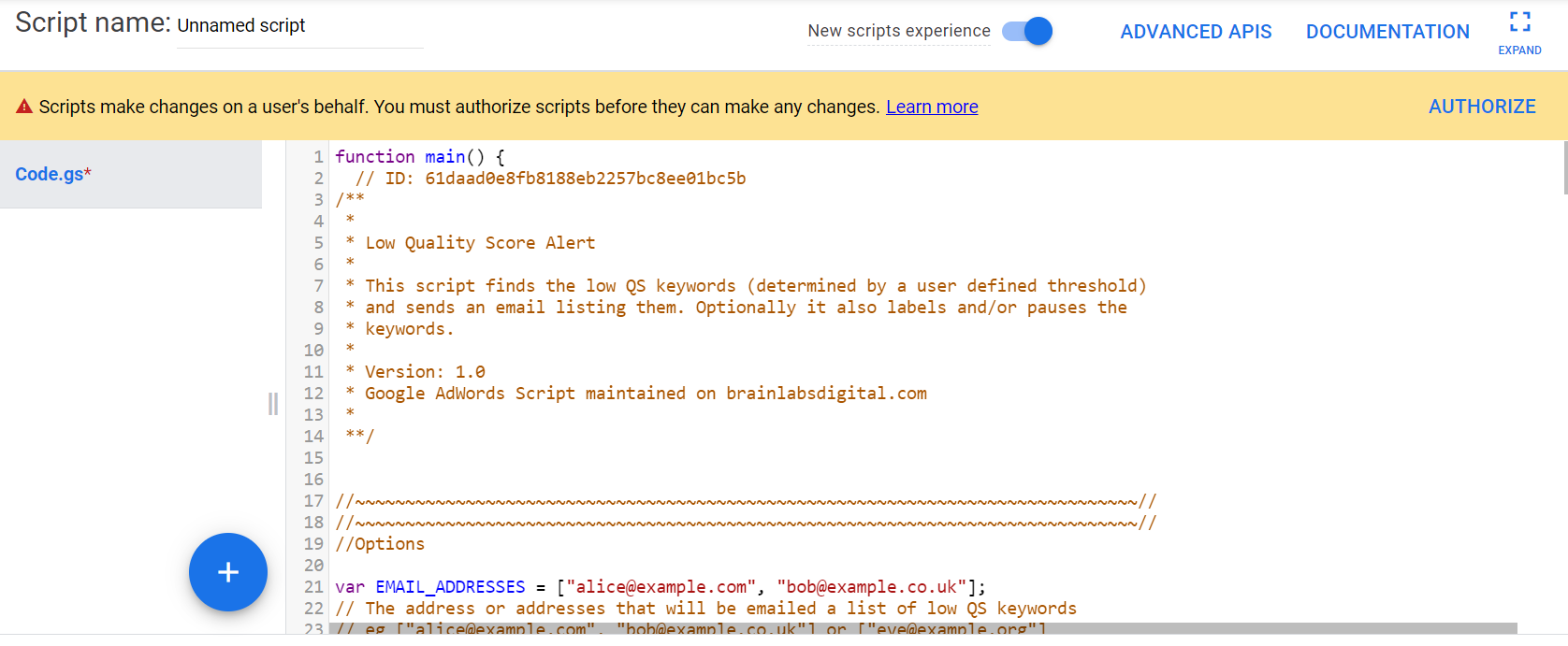Open the Documentation link
Screen dimensions: 1568x646
click(1387, 32)
